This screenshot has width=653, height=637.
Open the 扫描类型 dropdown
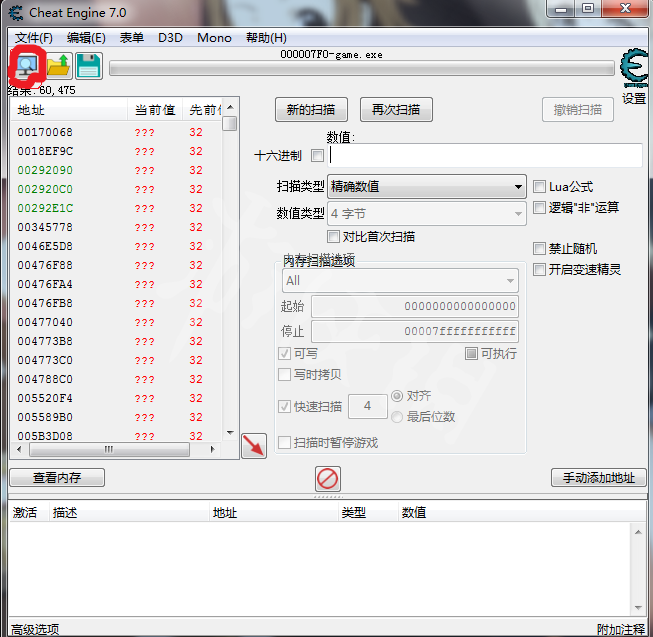426,187
